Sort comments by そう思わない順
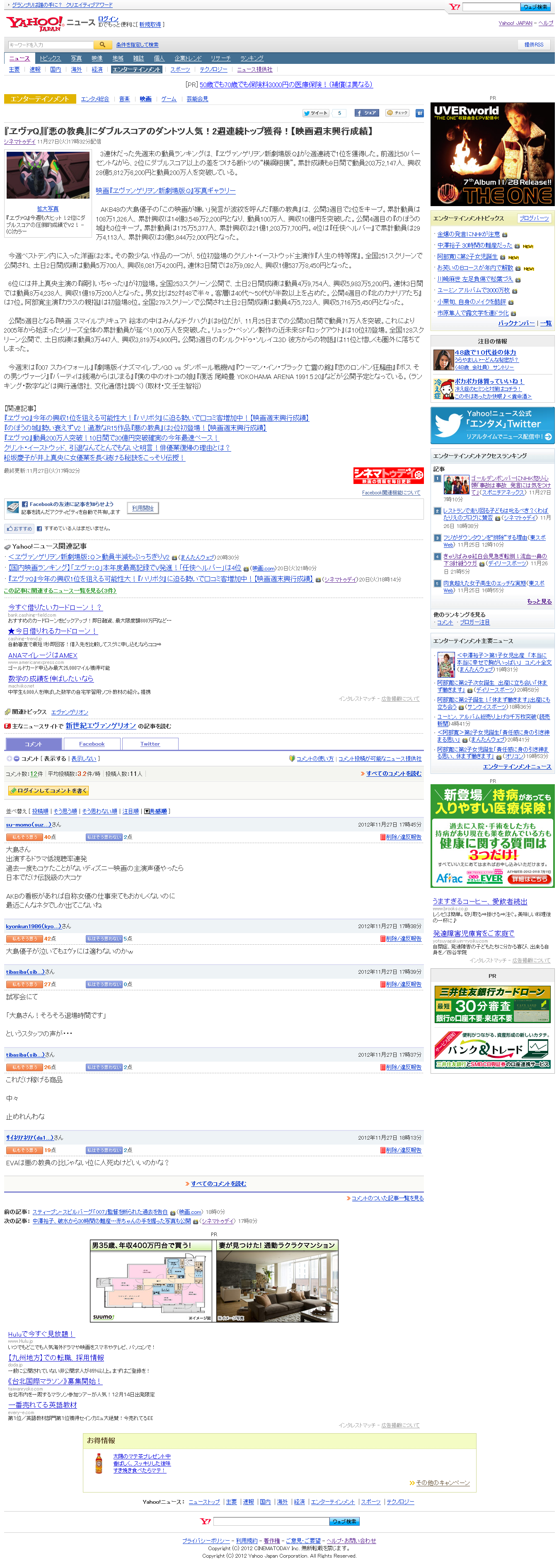Viewport: 559px width, 1568px height. click(x=100, y=812)
